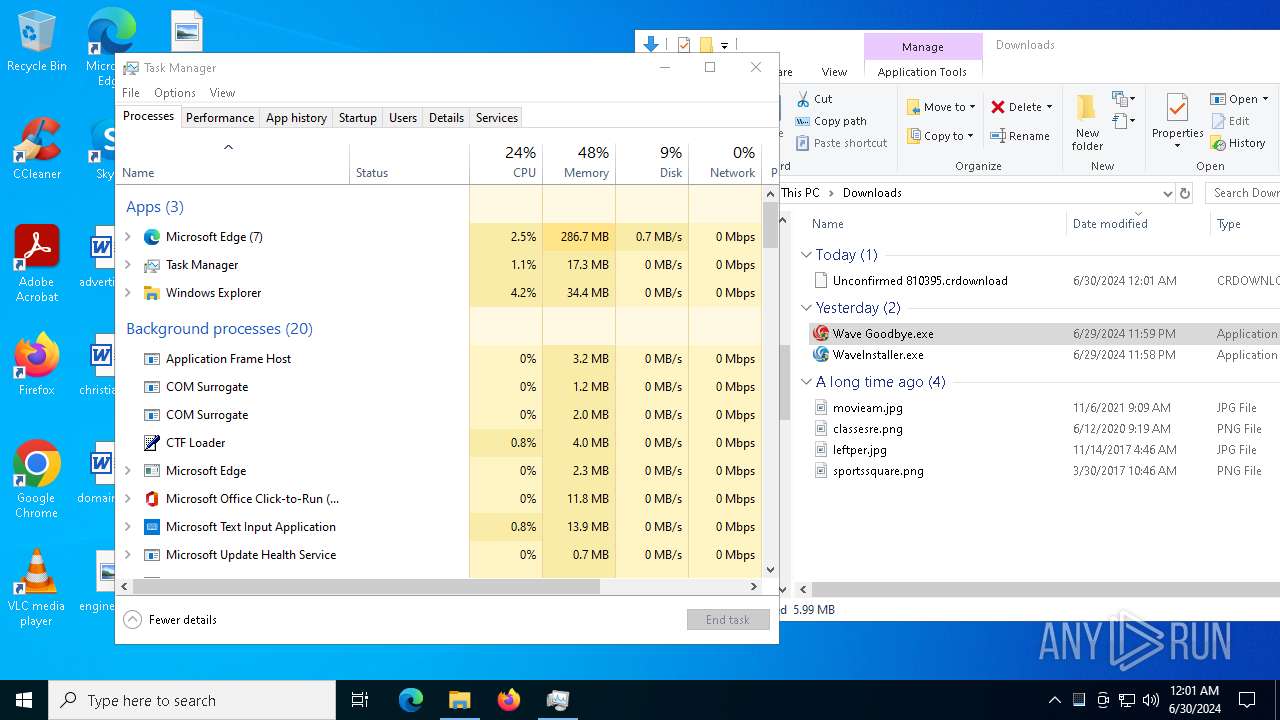Click taskbar search box
The height and width of the screenshot is (720, 1280).
click(x=192, y=700)
